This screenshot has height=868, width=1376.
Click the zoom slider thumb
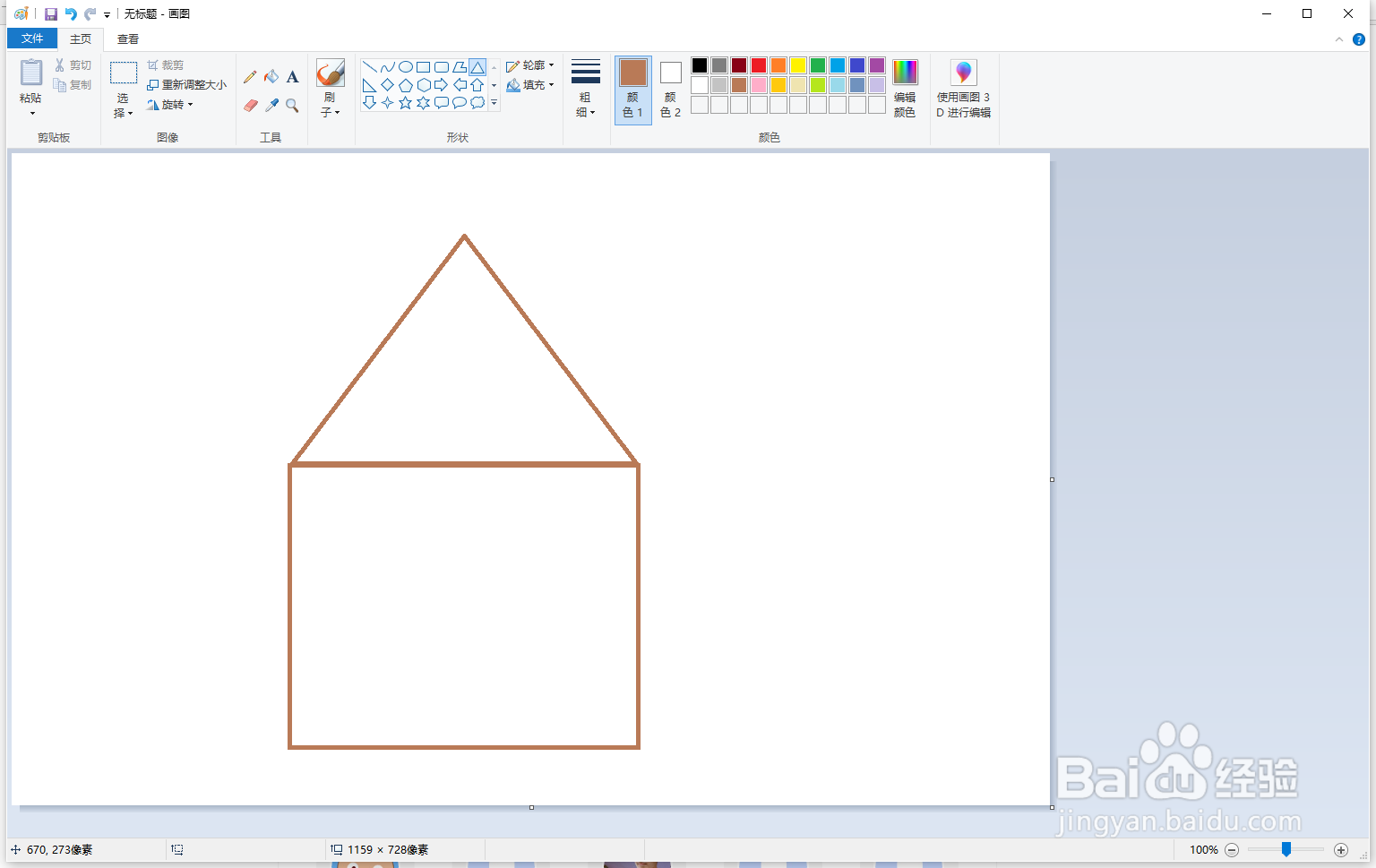coord(1286,849)
